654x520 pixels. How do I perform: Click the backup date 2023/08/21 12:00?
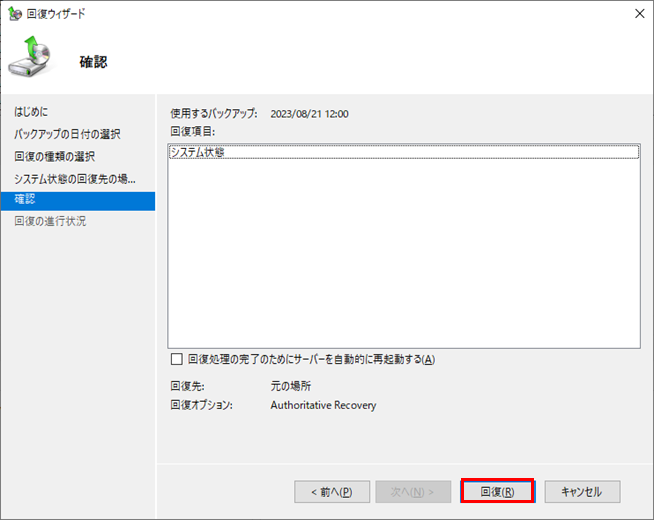click(x=309, y=114)
